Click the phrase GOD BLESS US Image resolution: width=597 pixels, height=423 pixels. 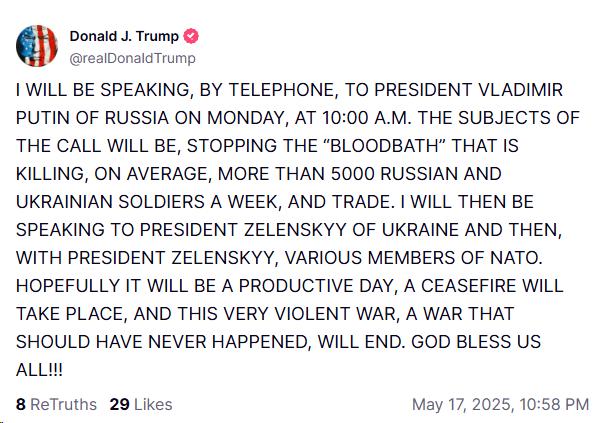[x=476, y=342]
